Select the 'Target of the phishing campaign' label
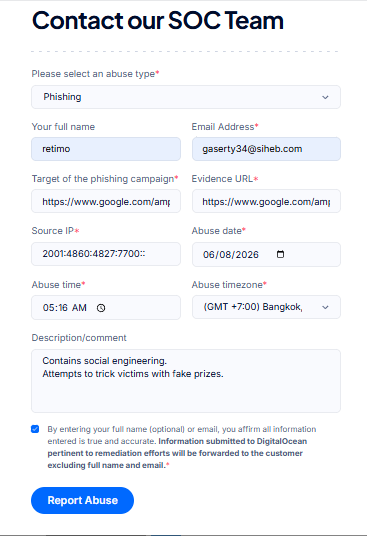The image size is (367, 536). (105, 179)
